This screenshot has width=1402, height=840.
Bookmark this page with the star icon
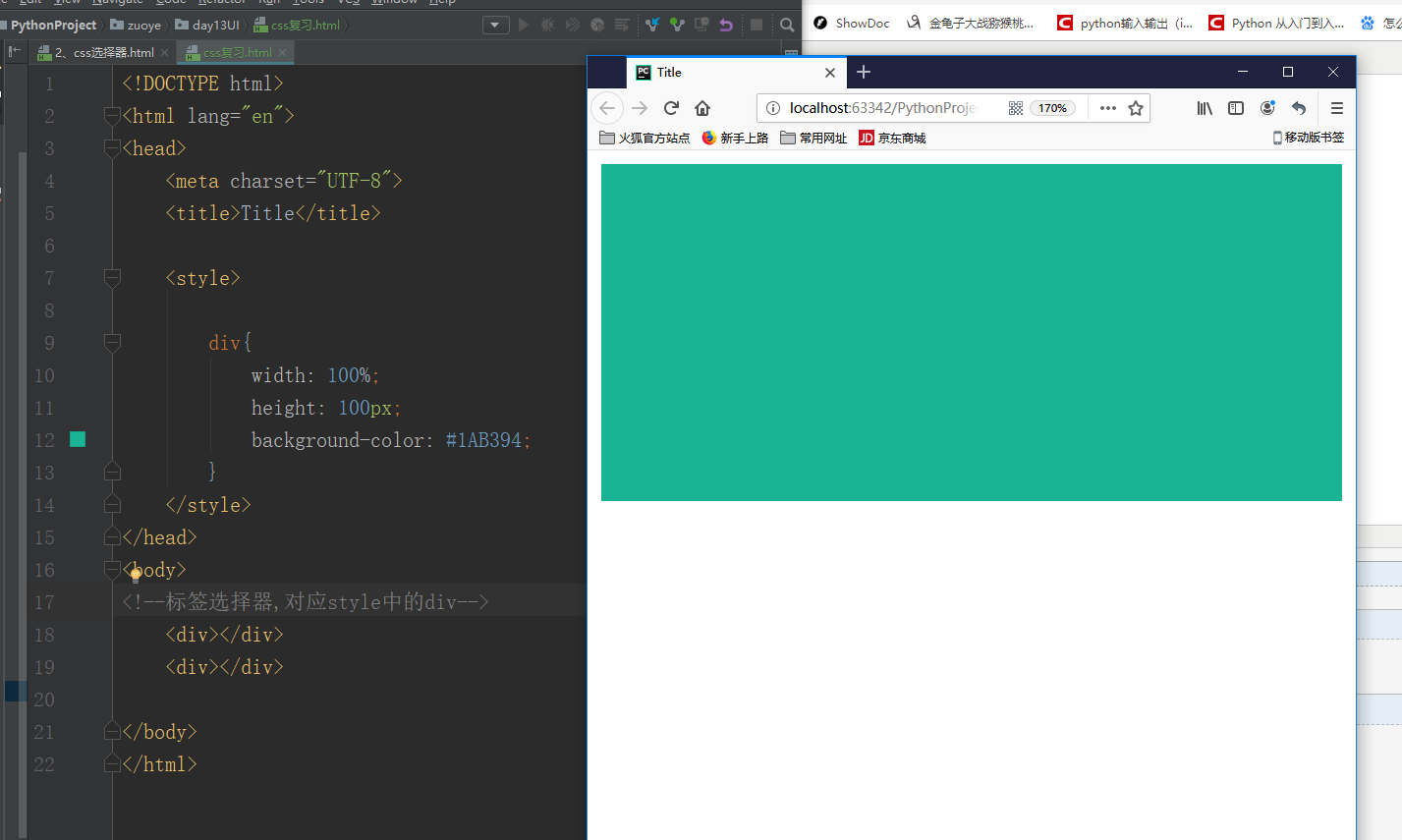point(1136,108)
